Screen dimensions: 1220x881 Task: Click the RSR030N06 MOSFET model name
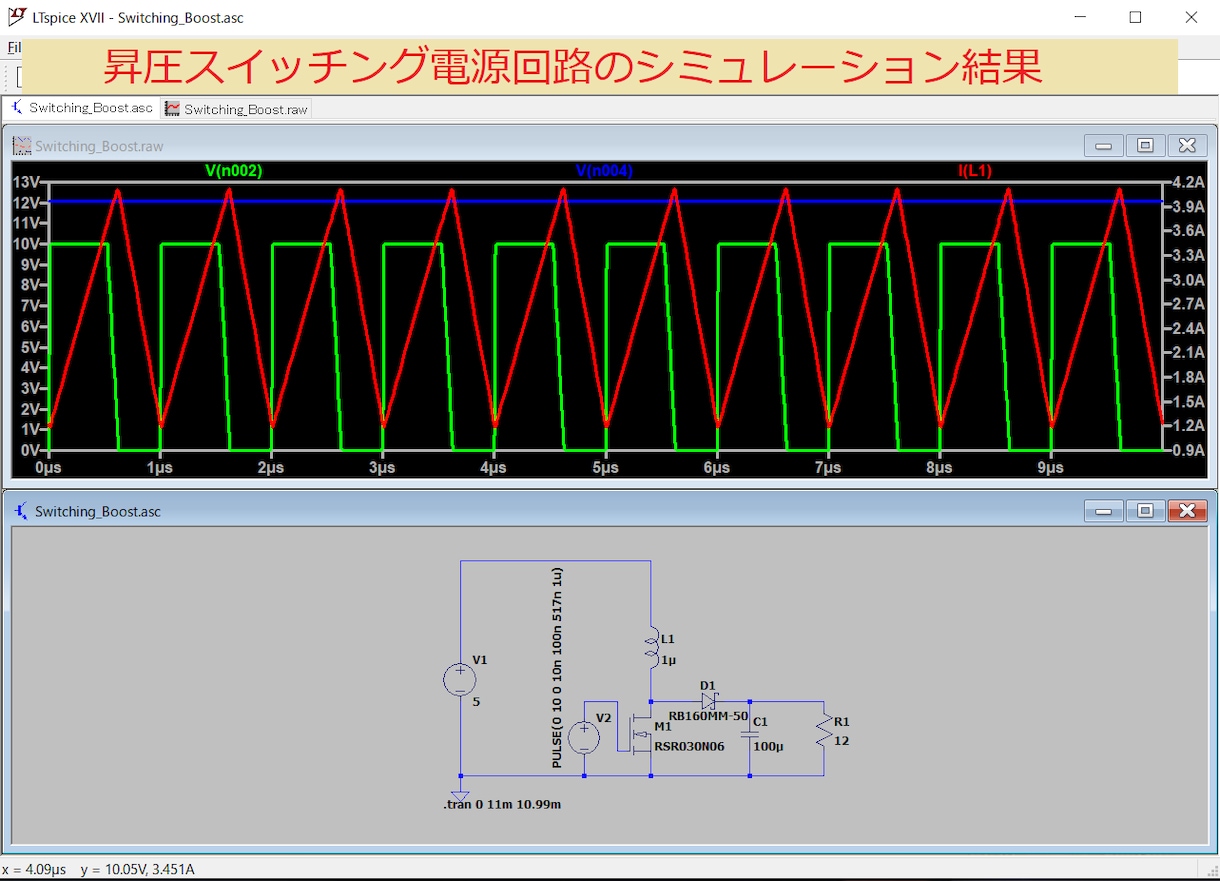690,746
